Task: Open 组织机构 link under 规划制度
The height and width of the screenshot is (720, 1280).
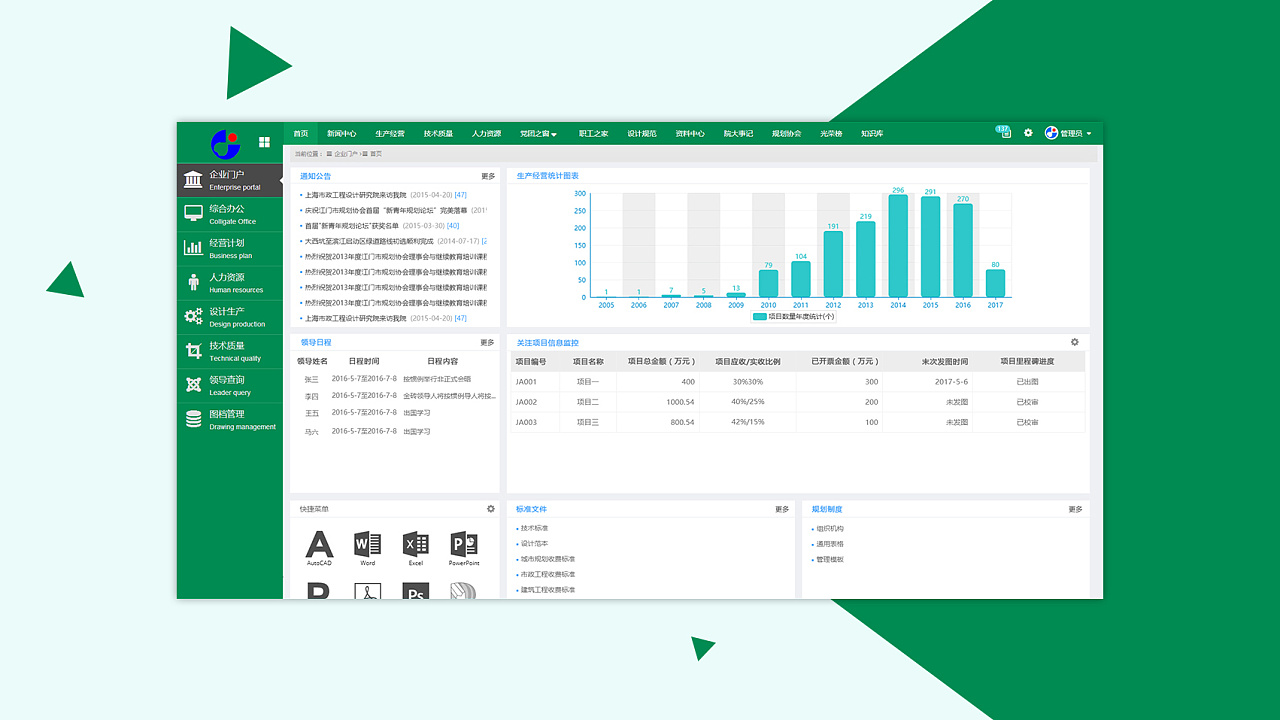Action: pos(829,529)
